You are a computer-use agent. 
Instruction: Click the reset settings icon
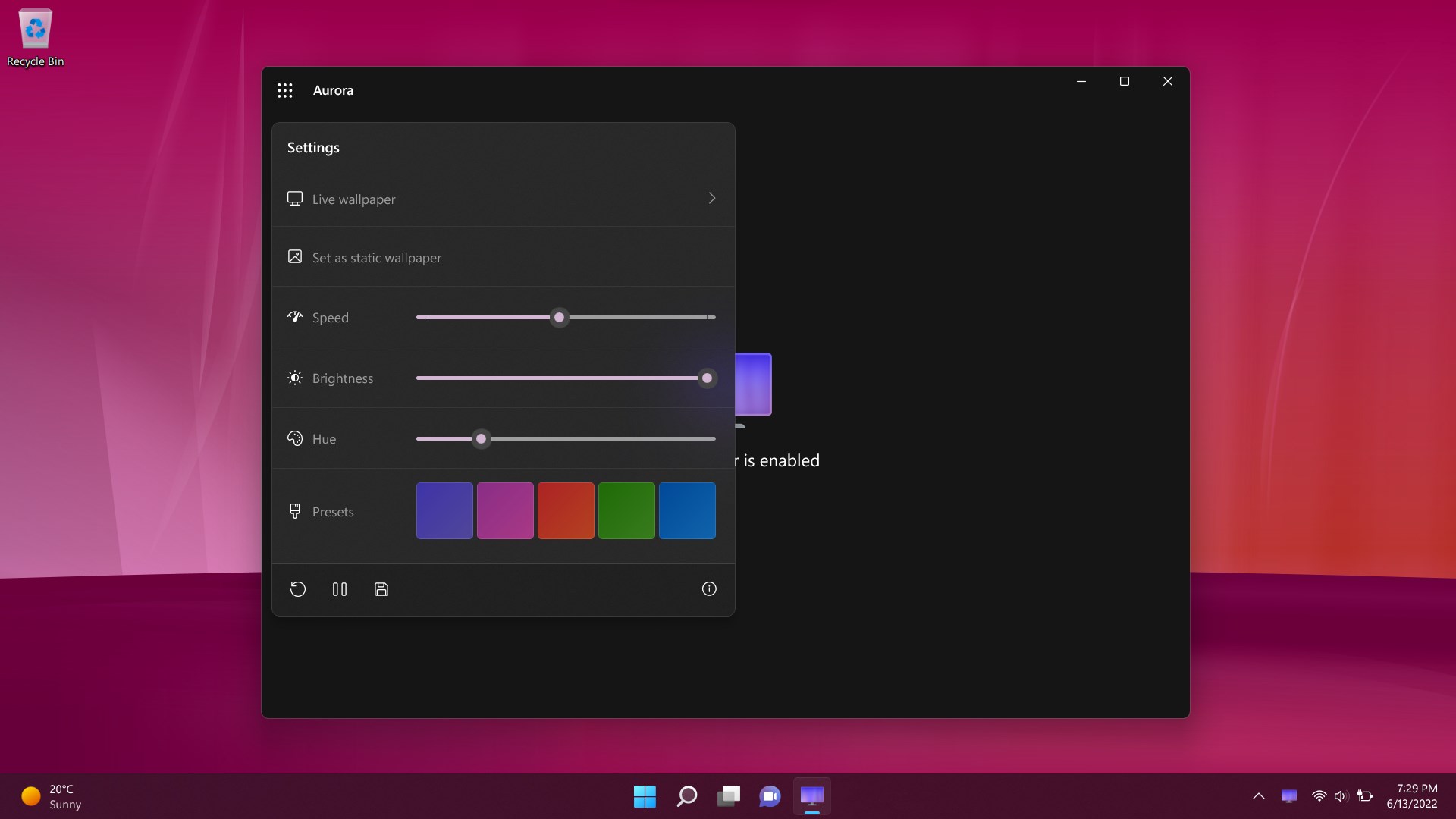[x=298, y=589]
